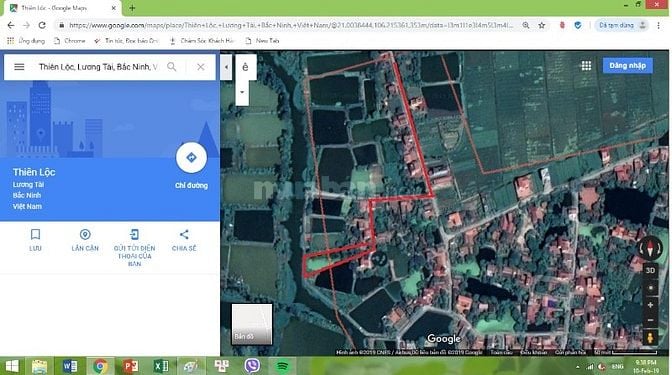Go back with browser back arrow
672x375 pixels.
point(11,25)
